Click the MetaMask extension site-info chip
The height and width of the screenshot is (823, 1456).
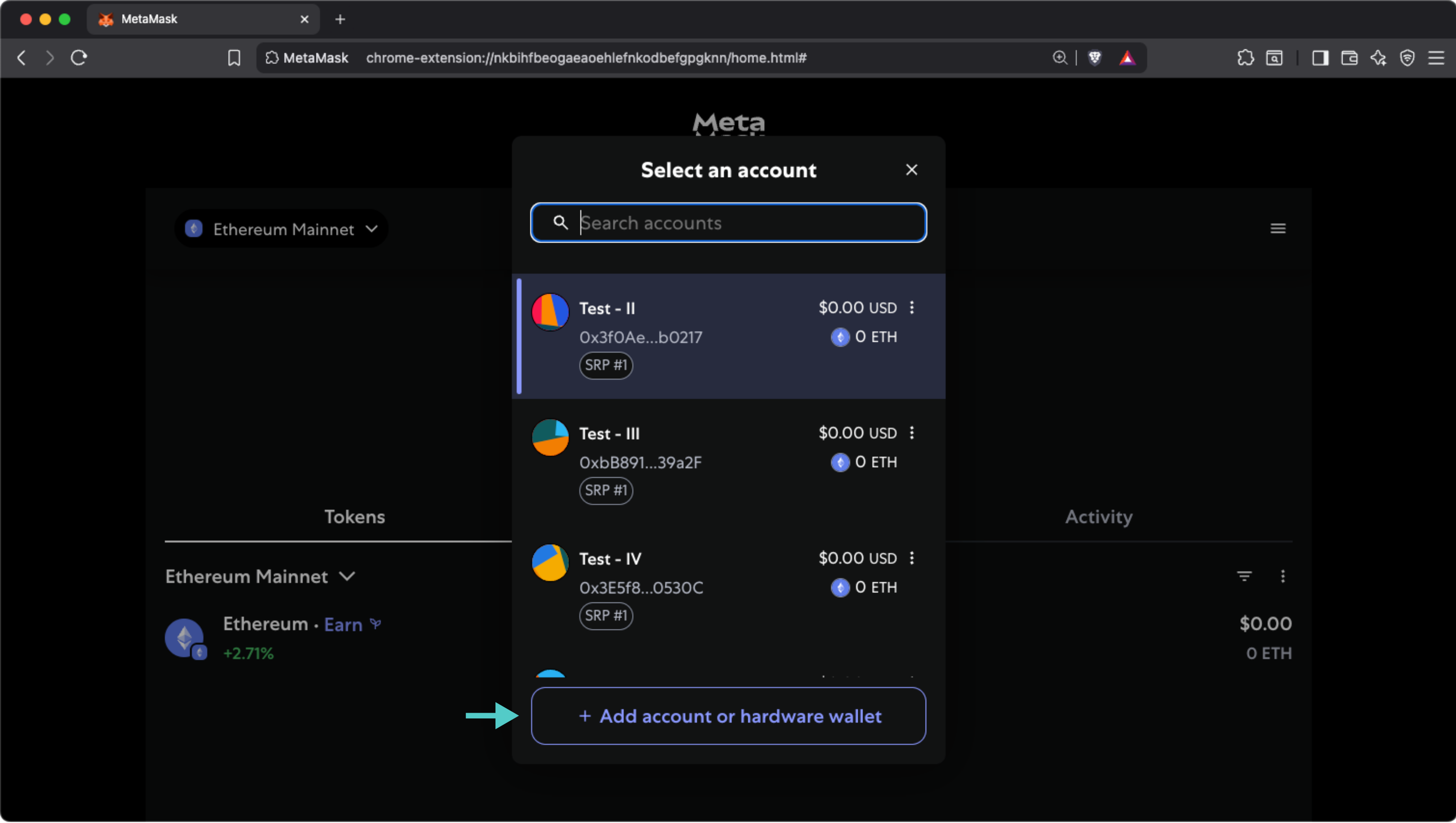(307, 58)
